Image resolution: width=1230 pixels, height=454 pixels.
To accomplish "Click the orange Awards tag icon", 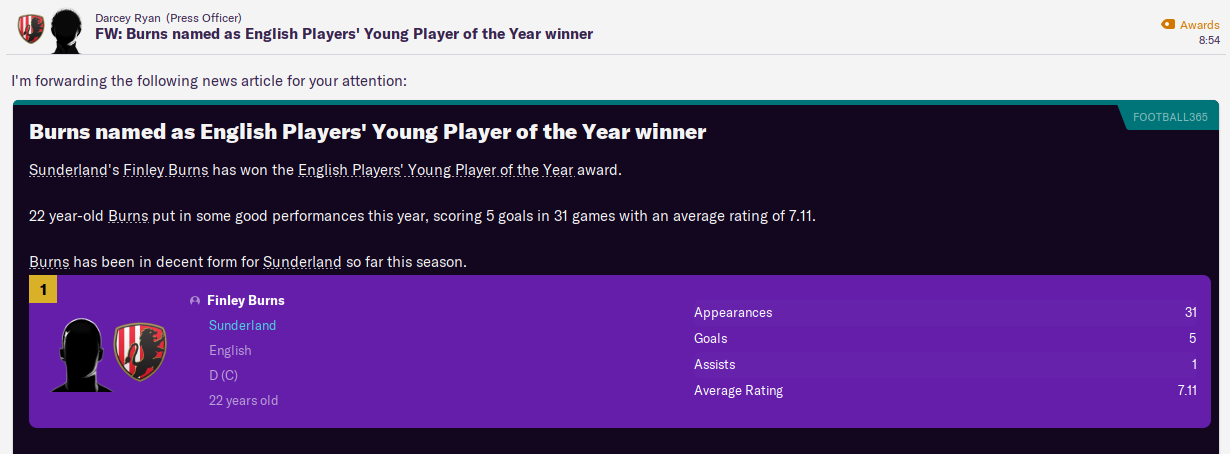I will (x=1167, y=24).
